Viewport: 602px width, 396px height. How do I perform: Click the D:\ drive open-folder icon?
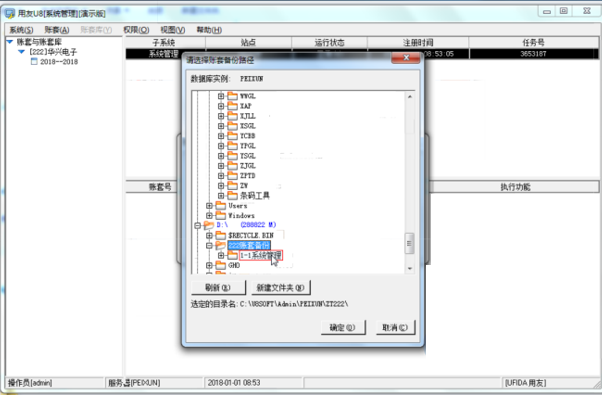tap(208, 225)
